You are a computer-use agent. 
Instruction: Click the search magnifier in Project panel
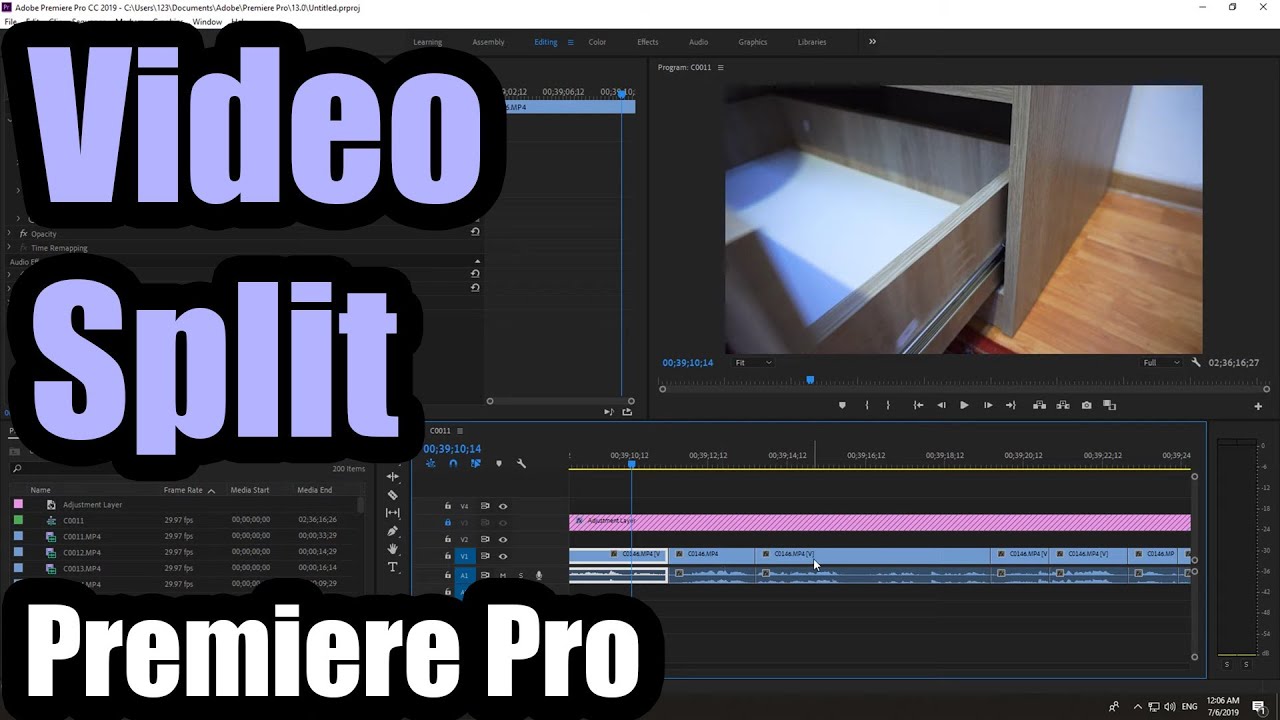coord(17,468)
